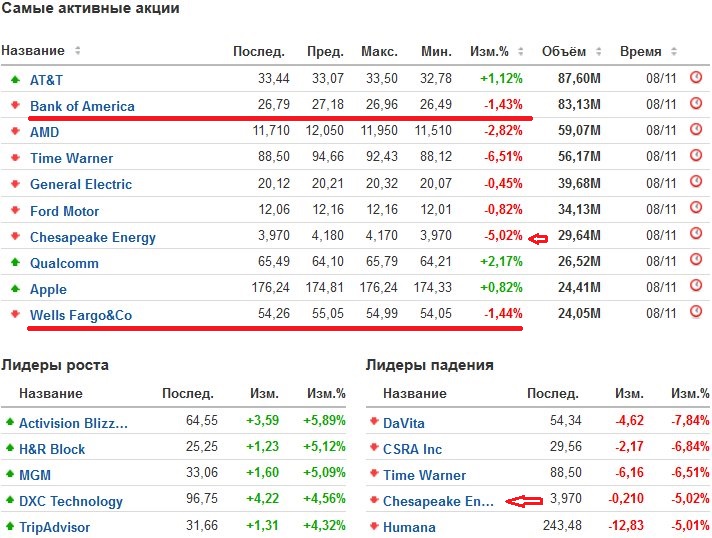Open CSRA Inc link in decline leaders
The image size is (712, 538).
[412, 449]
